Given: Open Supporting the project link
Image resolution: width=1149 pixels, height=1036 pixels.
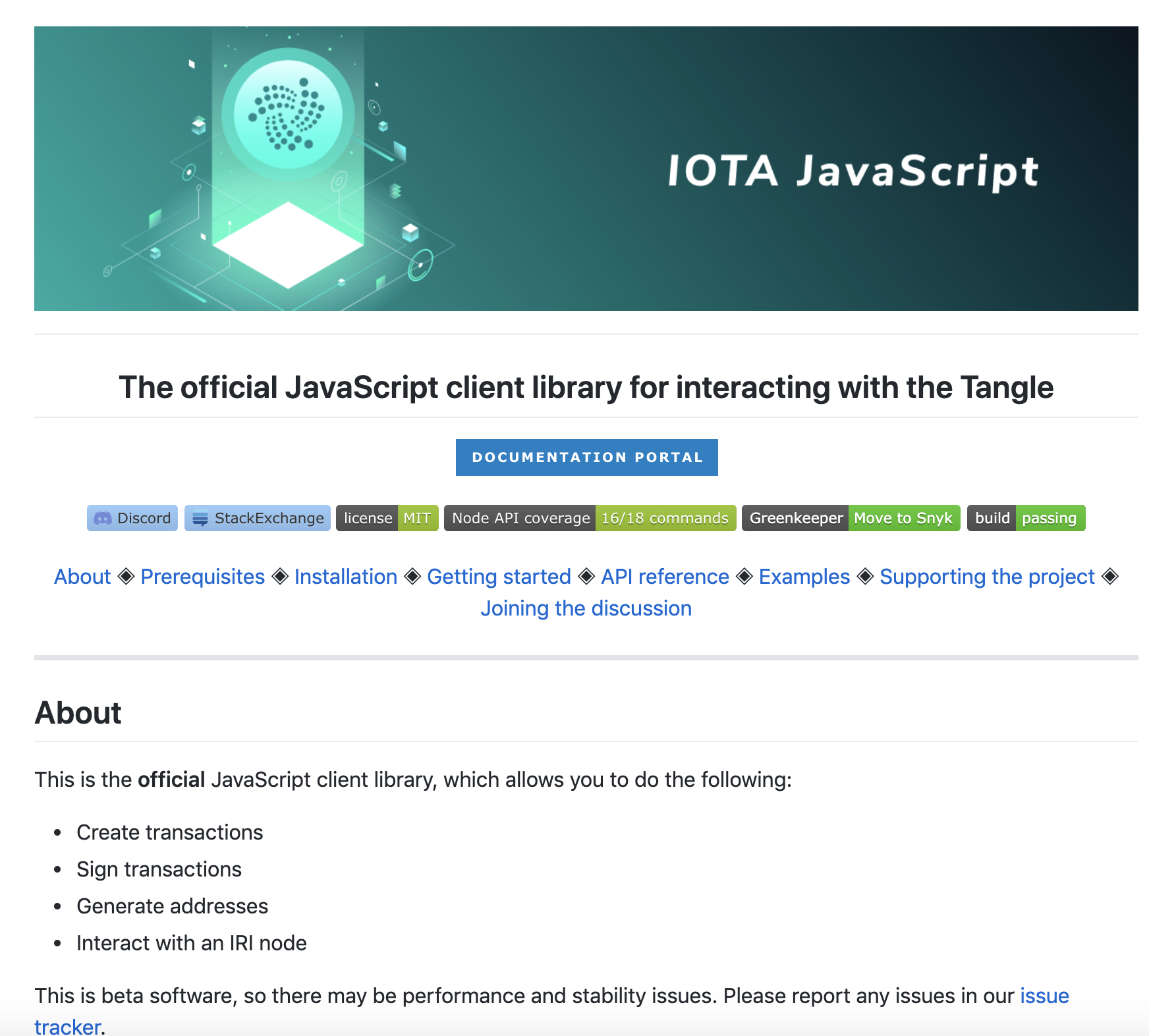Looking at the screenshot, I should (x=988, y=577).
